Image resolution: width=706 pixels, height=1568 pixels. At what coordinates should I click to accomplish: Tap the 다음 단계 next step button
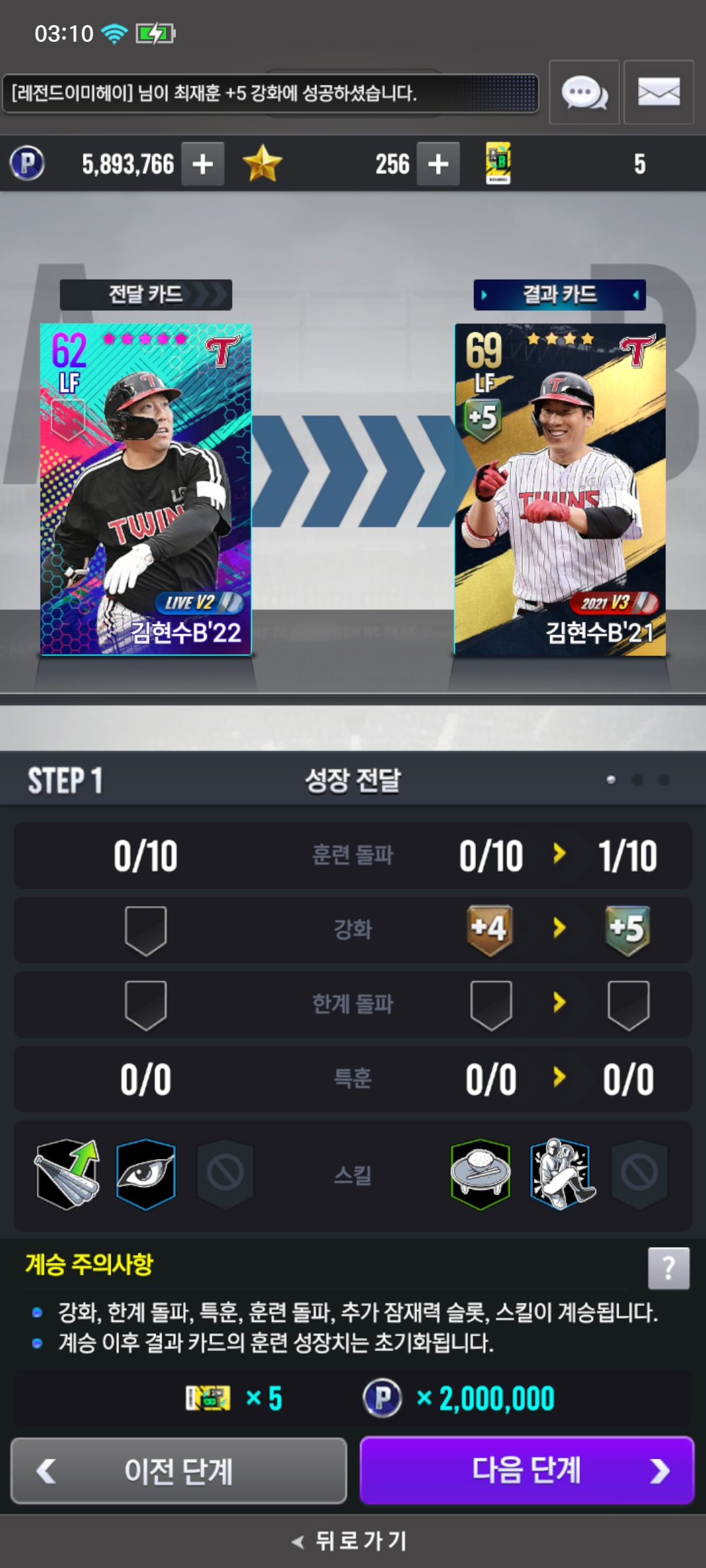(527, 1471)
